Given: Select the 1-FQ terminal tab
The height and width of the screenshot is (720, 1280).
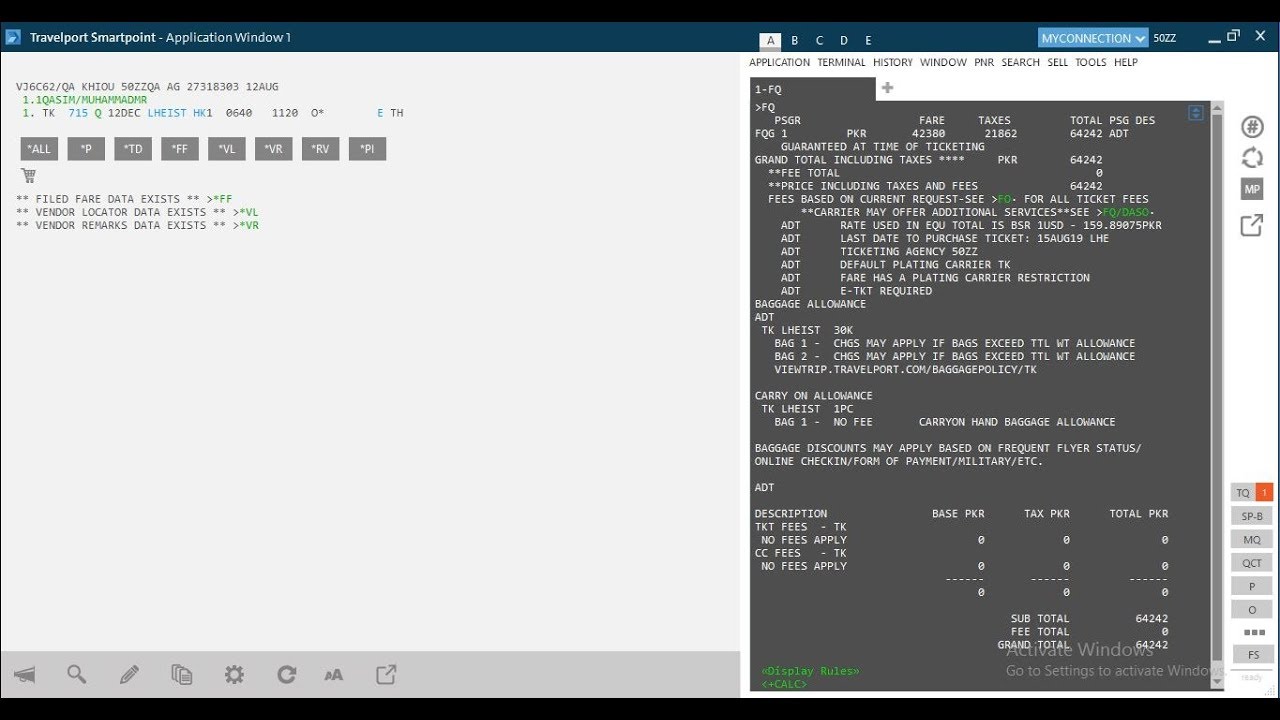Looking at the screenshot, I should 812,89.
